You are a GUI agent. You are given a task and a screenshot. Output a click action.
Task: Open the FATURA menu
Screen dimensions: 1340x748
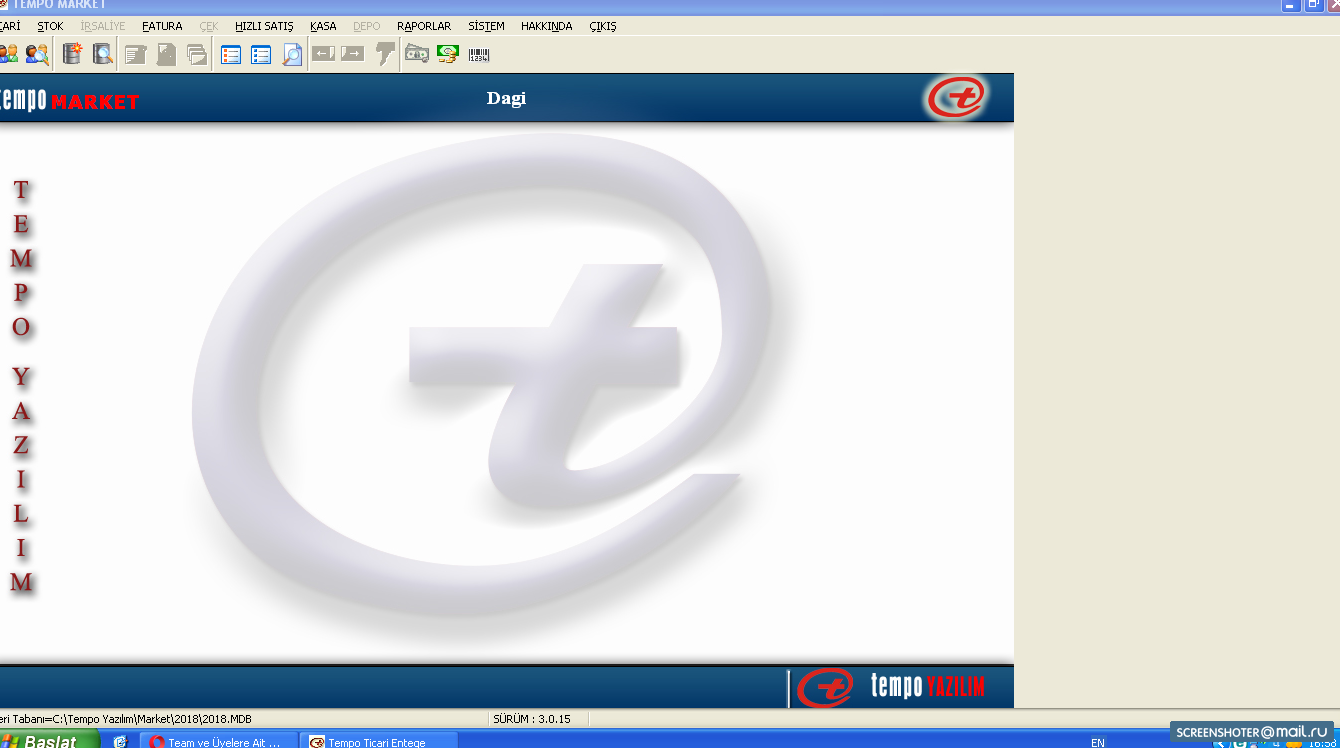[162, 26]
